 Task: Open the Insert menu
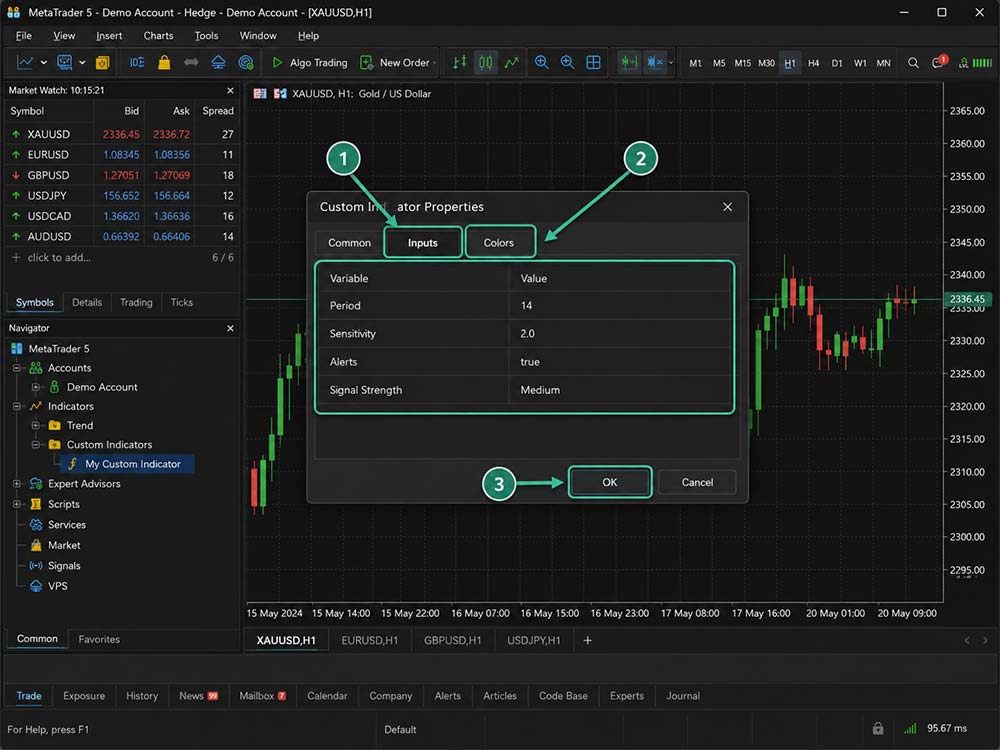click(109, 36)
